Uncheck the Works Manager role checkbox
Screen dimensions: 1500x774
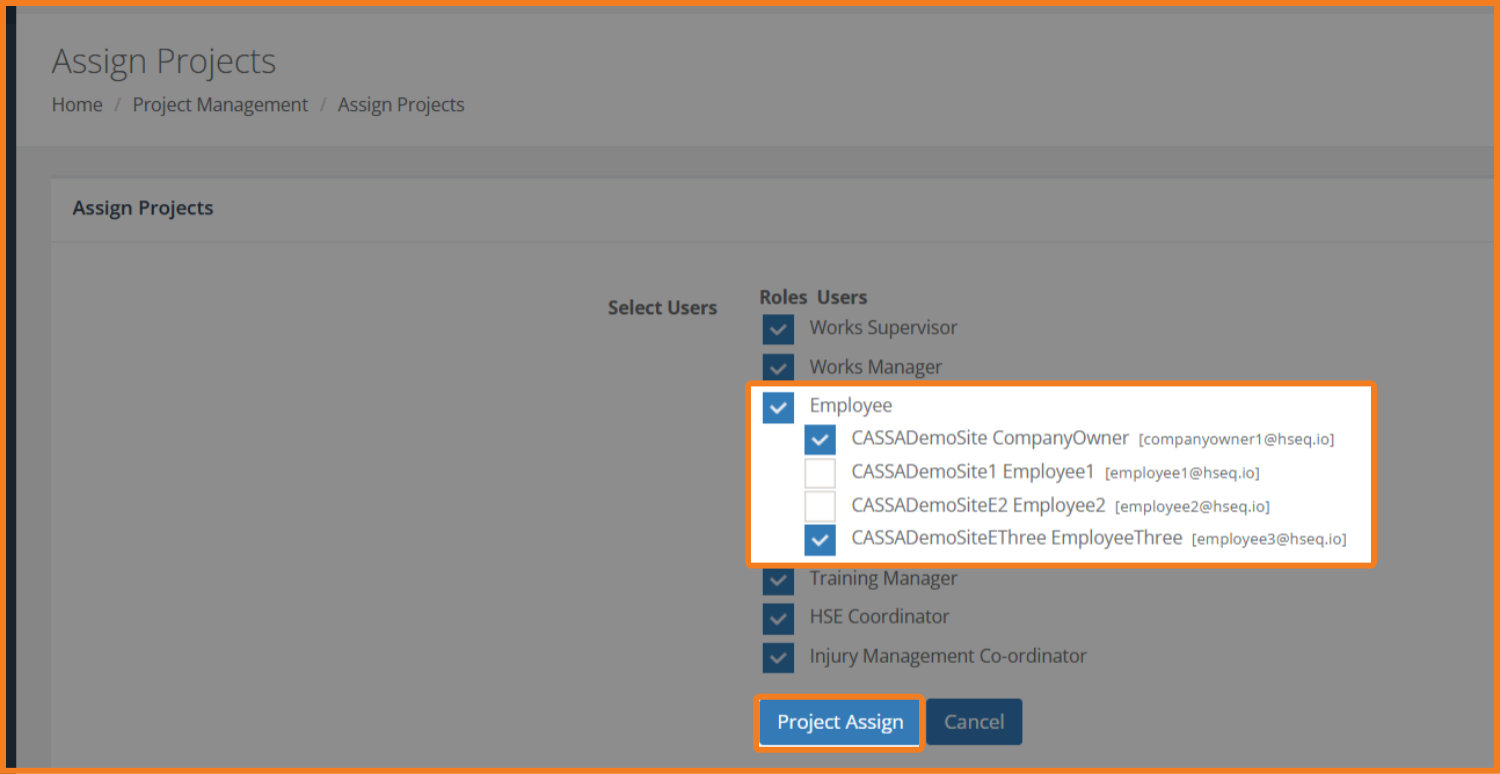pos(778,368)
